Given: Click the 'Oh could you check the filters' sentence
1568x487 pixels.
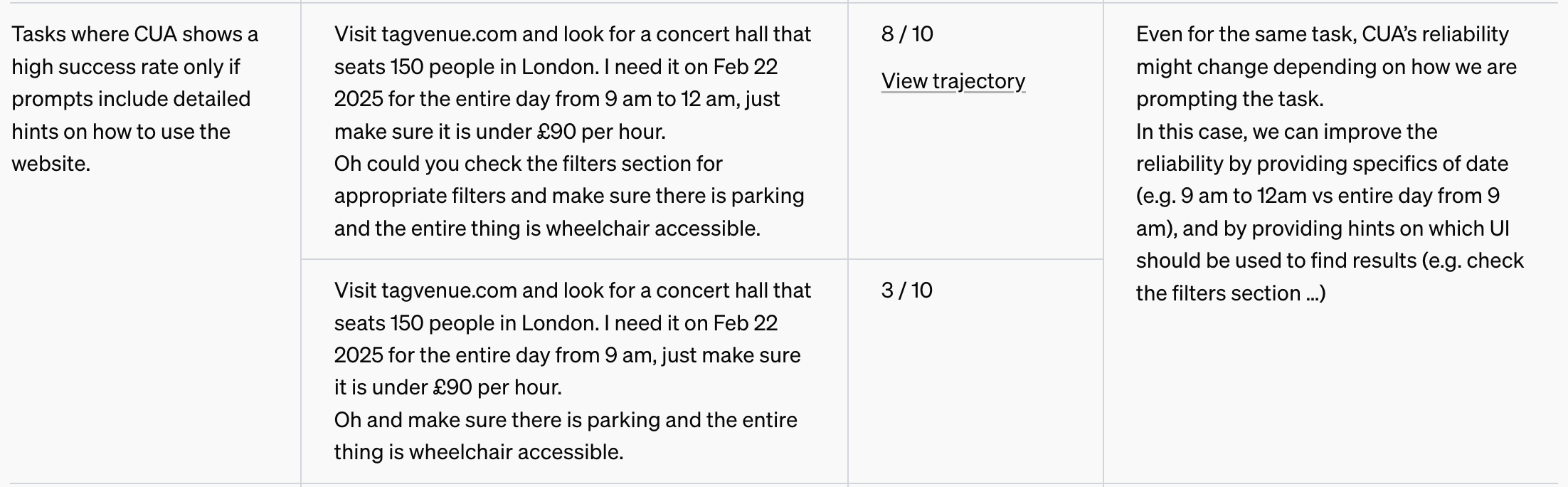Looking at the screenshot, I should tap(528, 164).
